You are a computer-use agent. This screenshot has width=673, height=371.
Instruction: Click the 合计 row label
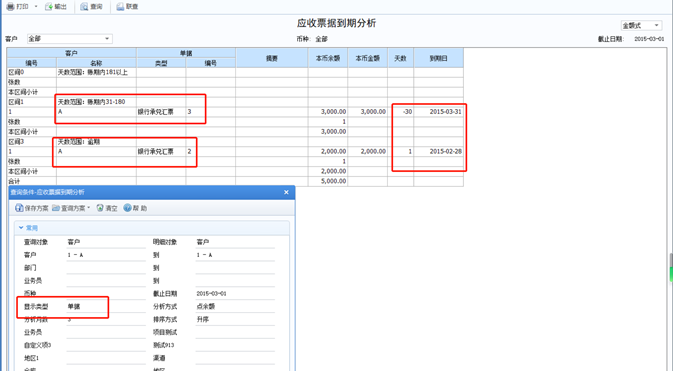pos(14,181)
